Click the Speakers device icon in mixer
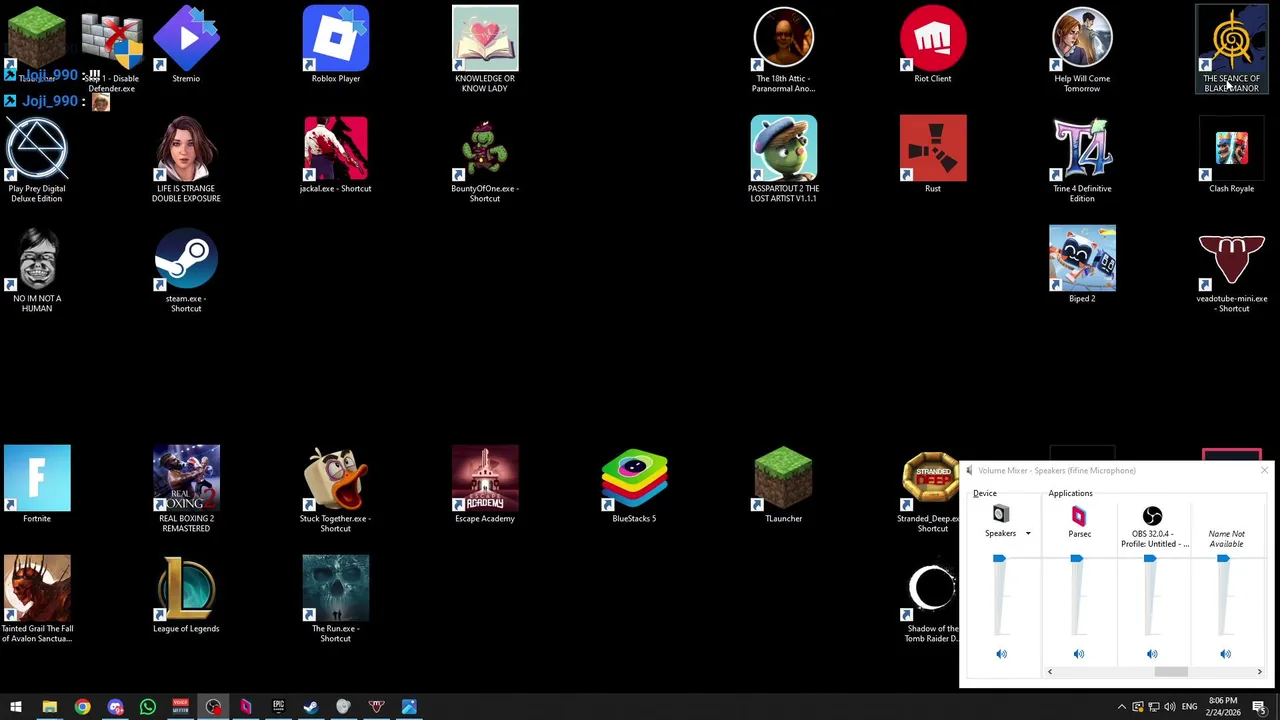This screenshot has width=1280, height=720. (1001, 515)
